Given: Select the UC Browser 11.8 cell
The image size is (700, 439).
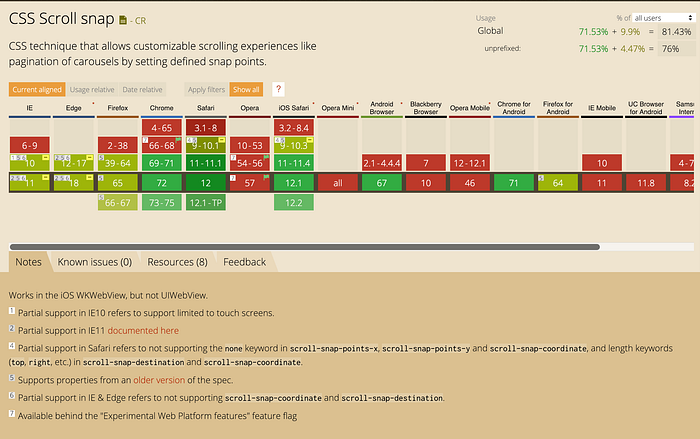Looking at the screenshot, I should click(646, 183).
